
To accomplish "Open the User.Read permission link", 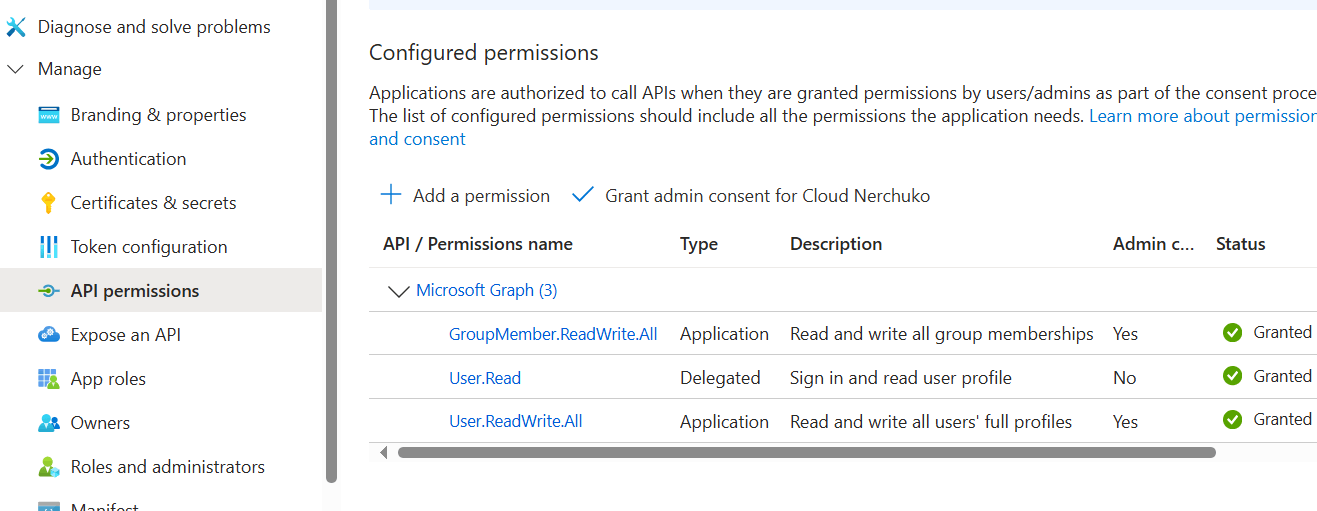I will (485, 378).
